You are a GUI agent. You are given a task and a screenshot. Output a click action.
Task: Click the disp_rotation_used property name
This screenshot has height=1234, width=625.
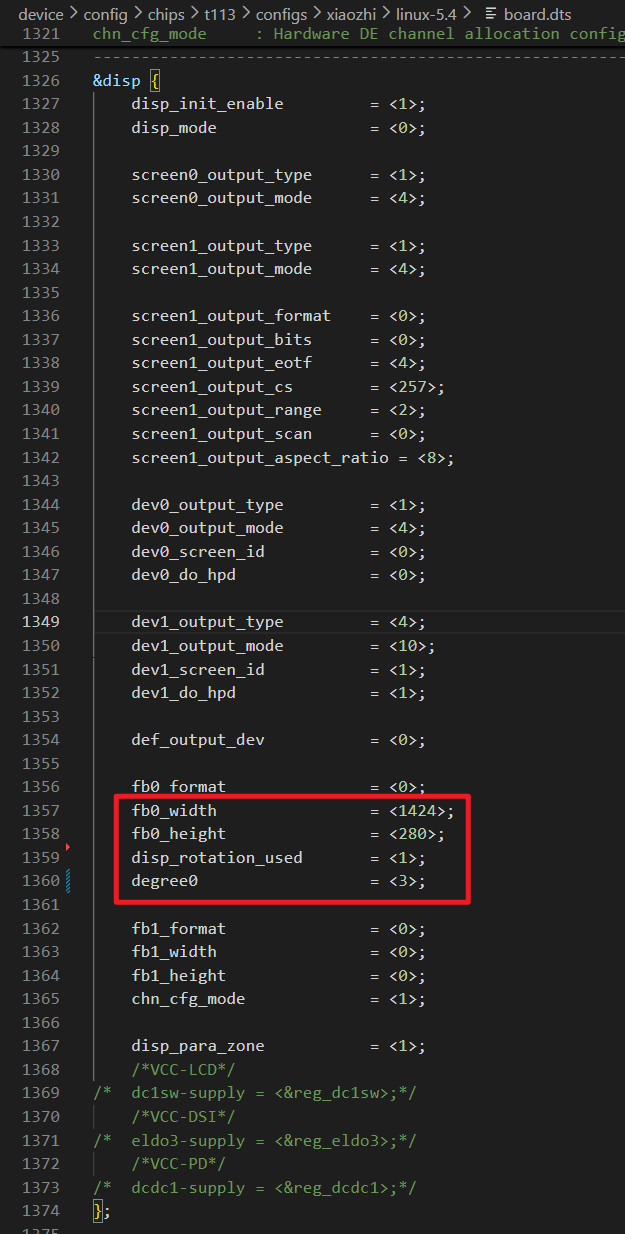[x=217, y=857]
